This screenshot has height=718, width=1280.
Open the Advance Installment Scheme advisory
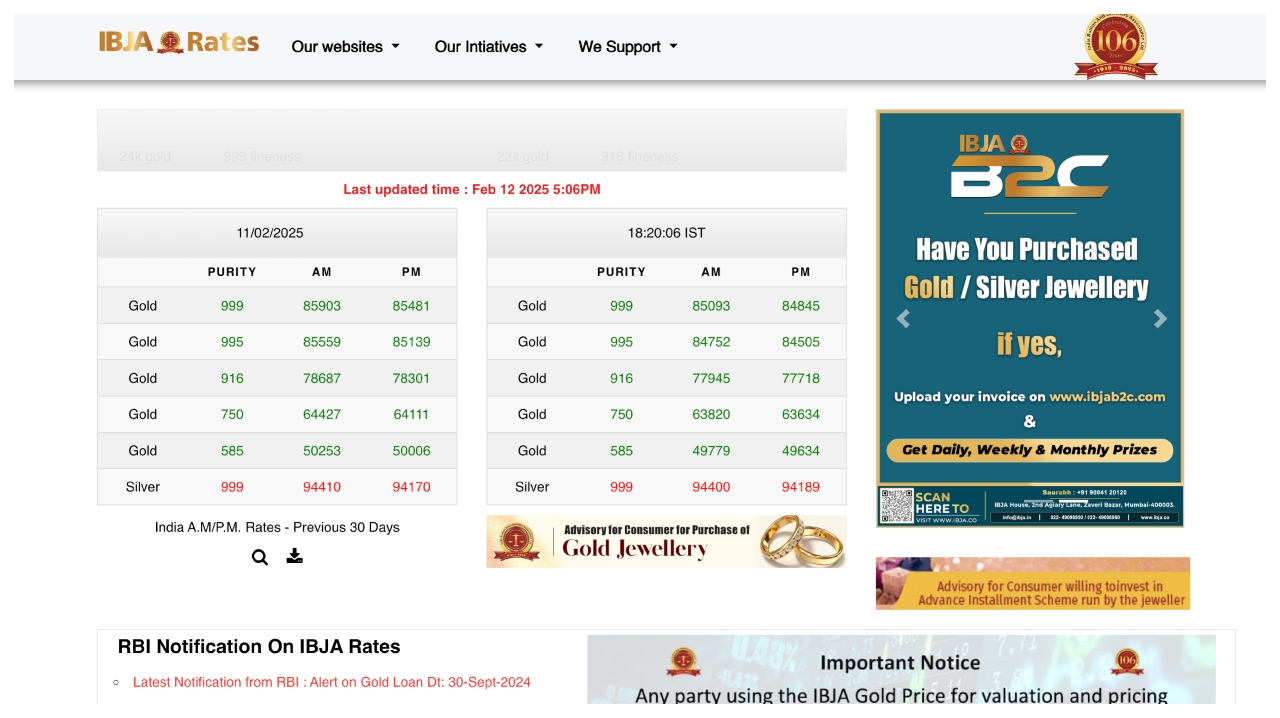tap(1033, 584)
